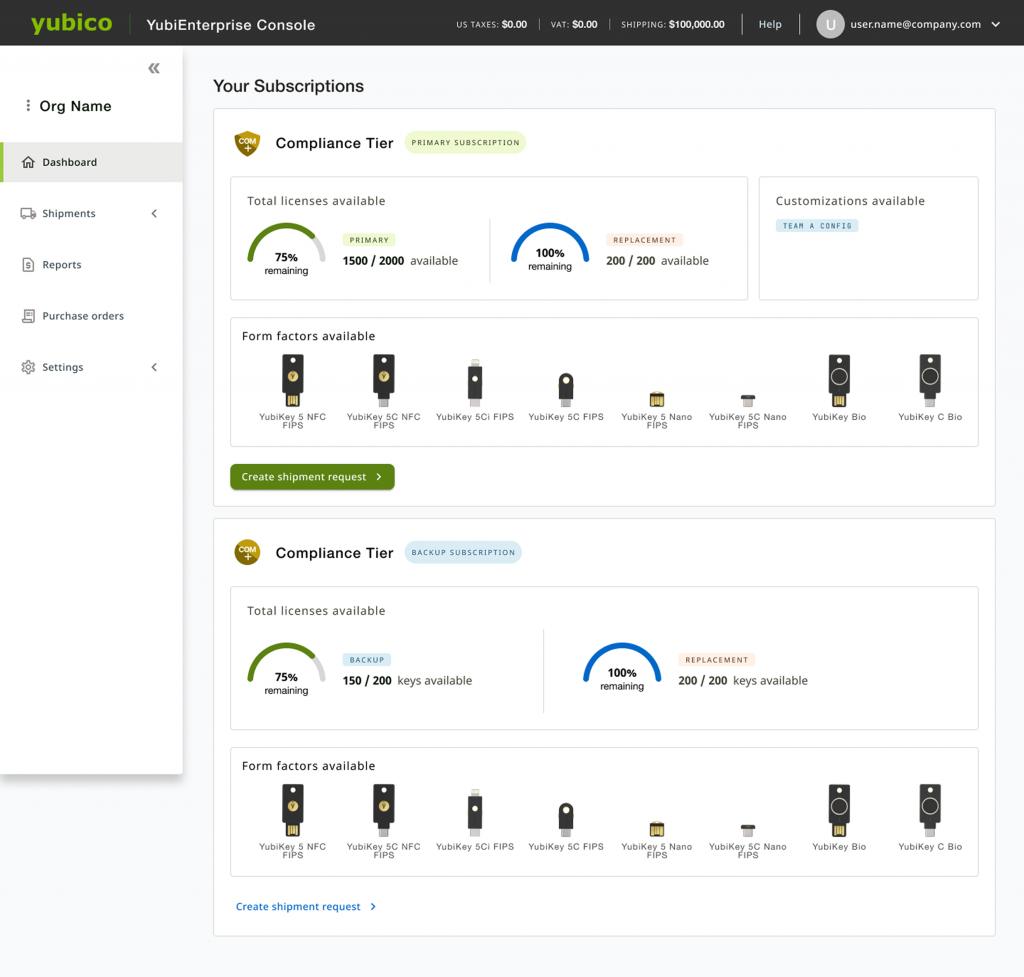1024x977 pixels.
Task: Open the user account dropdown arrow
Action: click(x=995, y=25)
